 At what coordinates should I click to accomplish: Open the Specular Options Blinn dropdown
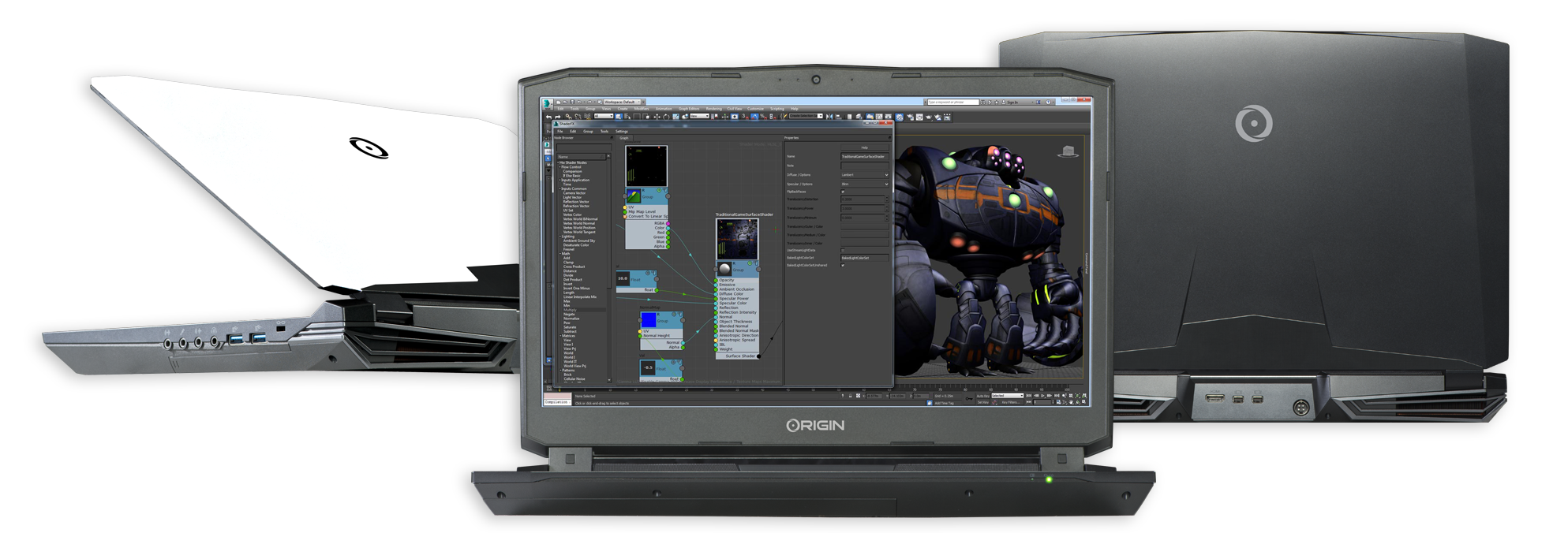pyautogui.click(x=865, y=184)
